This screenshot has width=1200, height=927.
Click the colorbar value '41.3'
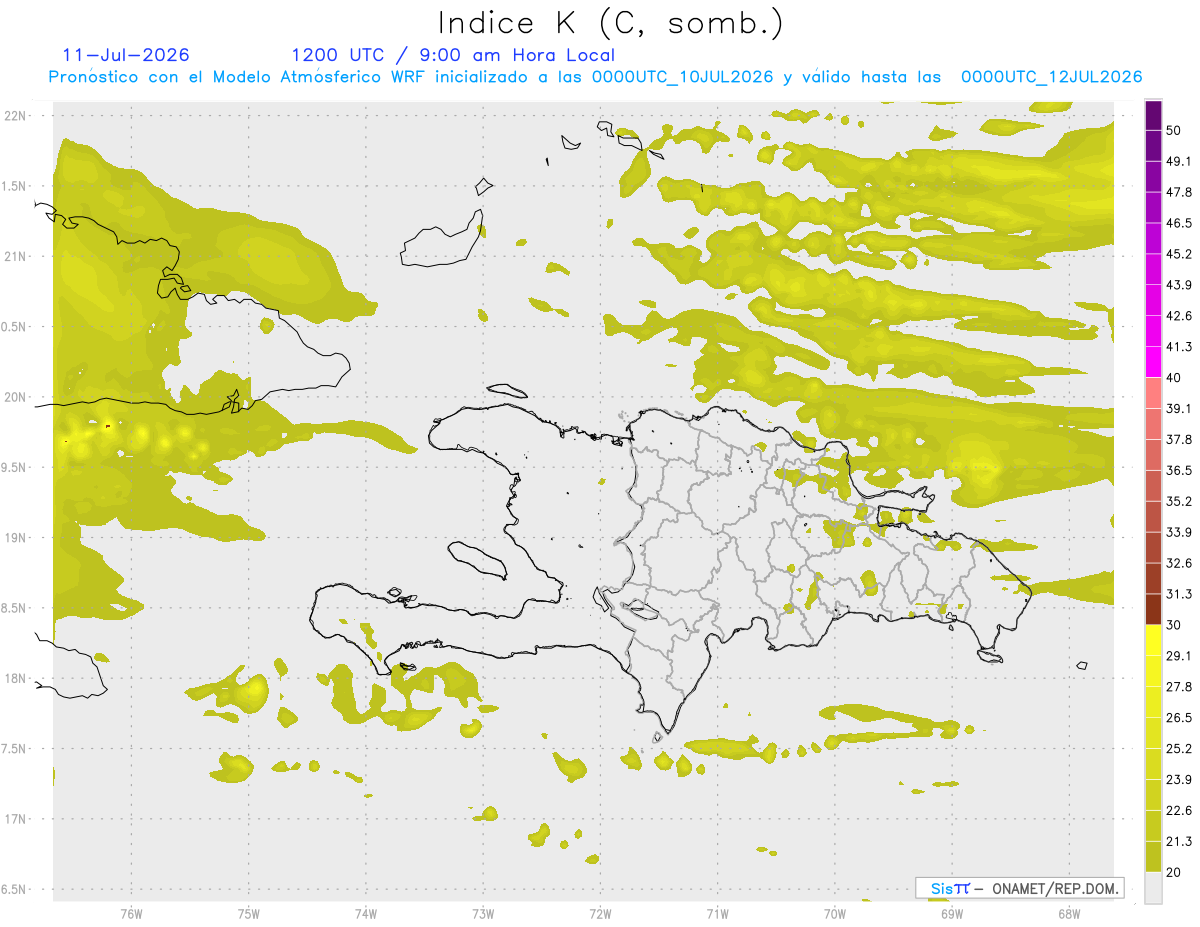pyautogui.click(x=1180, y=347)
